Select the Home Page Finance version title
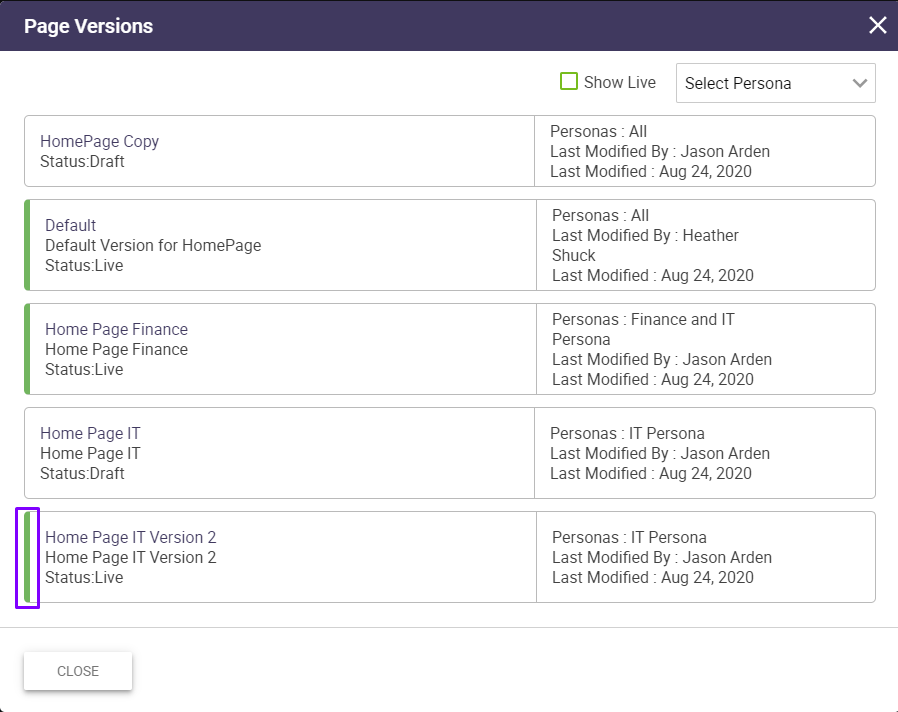898x712 pixels. (116, 329)
